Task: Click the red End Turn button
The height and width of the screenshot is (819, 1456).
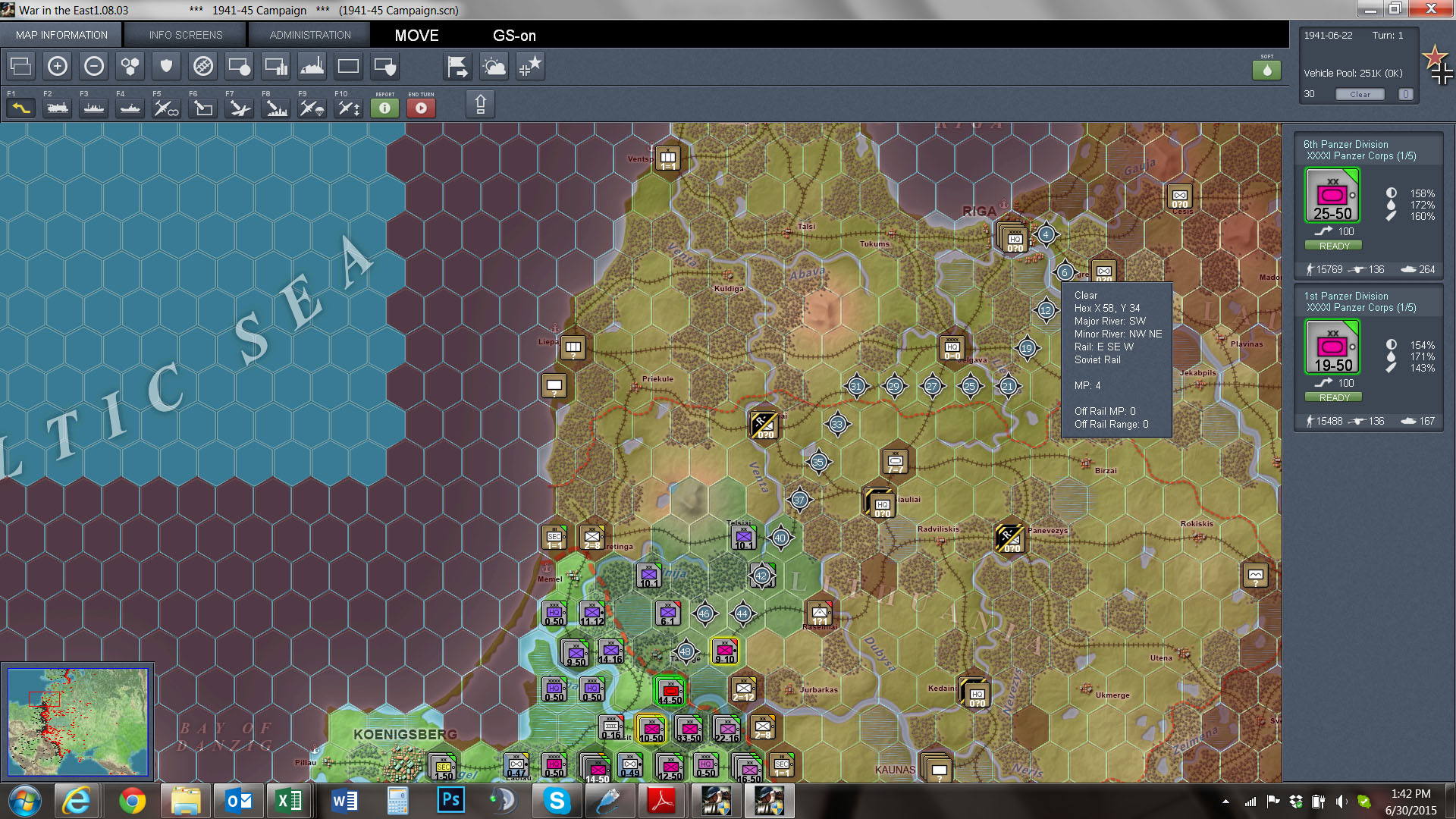Action: [x=422, y=108]
